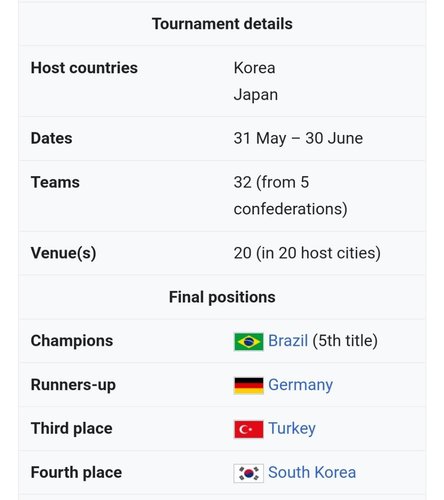444x500 pixels.
Task: Select the Final positions header
Action: coord(222,297)
